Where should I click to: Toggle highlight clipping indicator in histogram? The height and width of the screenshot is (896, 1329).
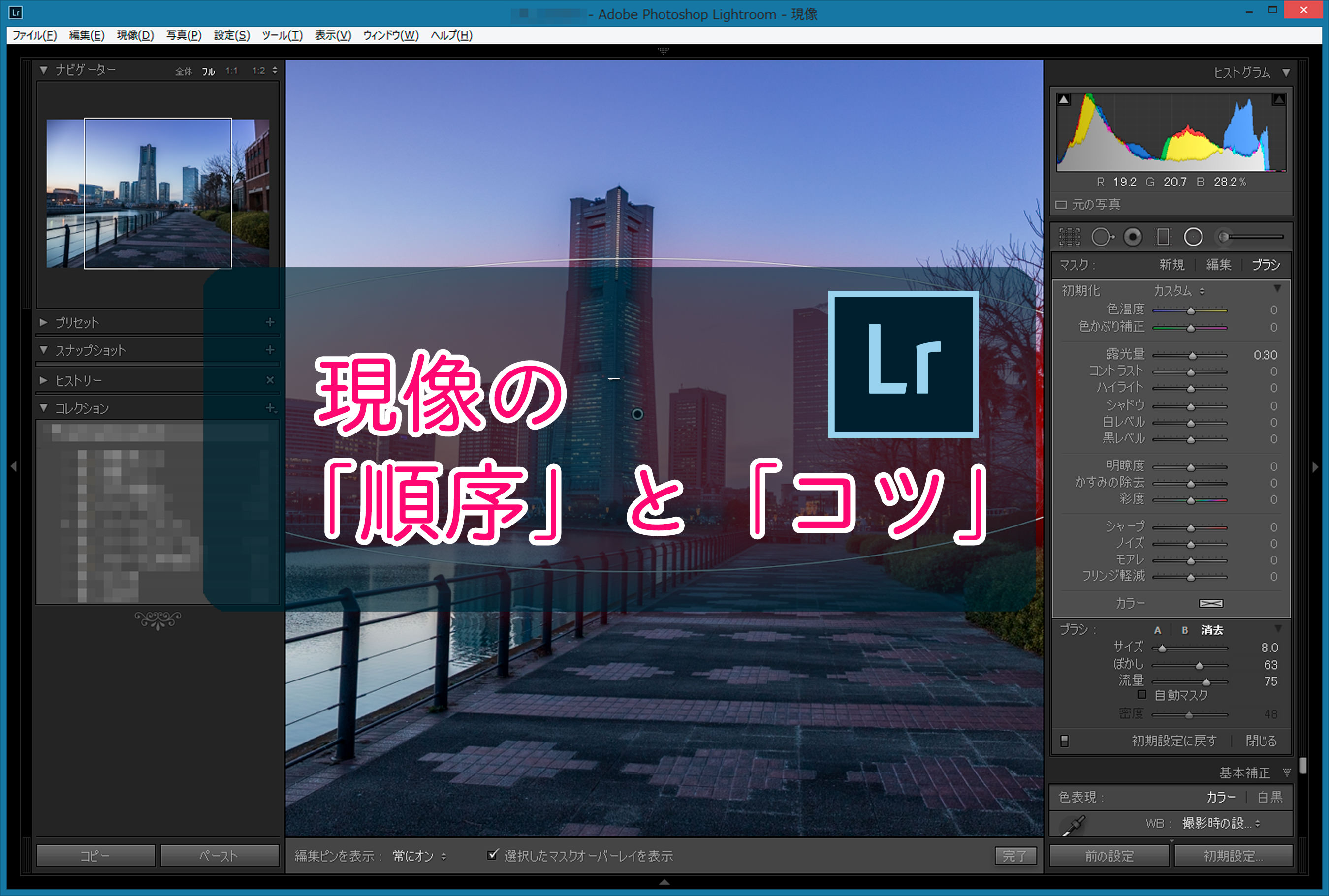point(1279,99)
